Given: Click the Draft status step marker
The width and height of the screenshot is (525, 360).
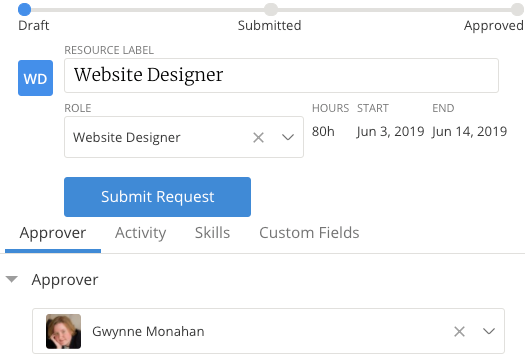Looking at the screenshot, I should click(24, 9).
